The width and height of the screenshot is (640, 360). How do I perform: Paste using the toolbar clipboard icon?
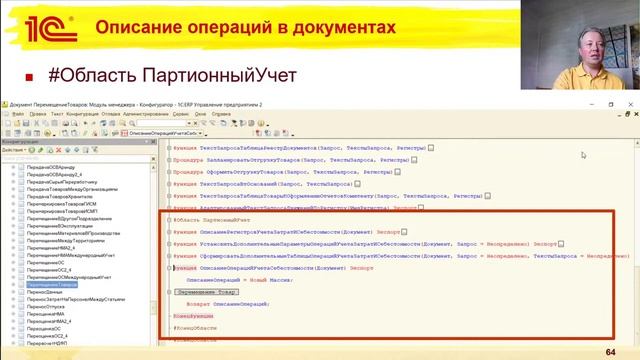coord(54,123)
